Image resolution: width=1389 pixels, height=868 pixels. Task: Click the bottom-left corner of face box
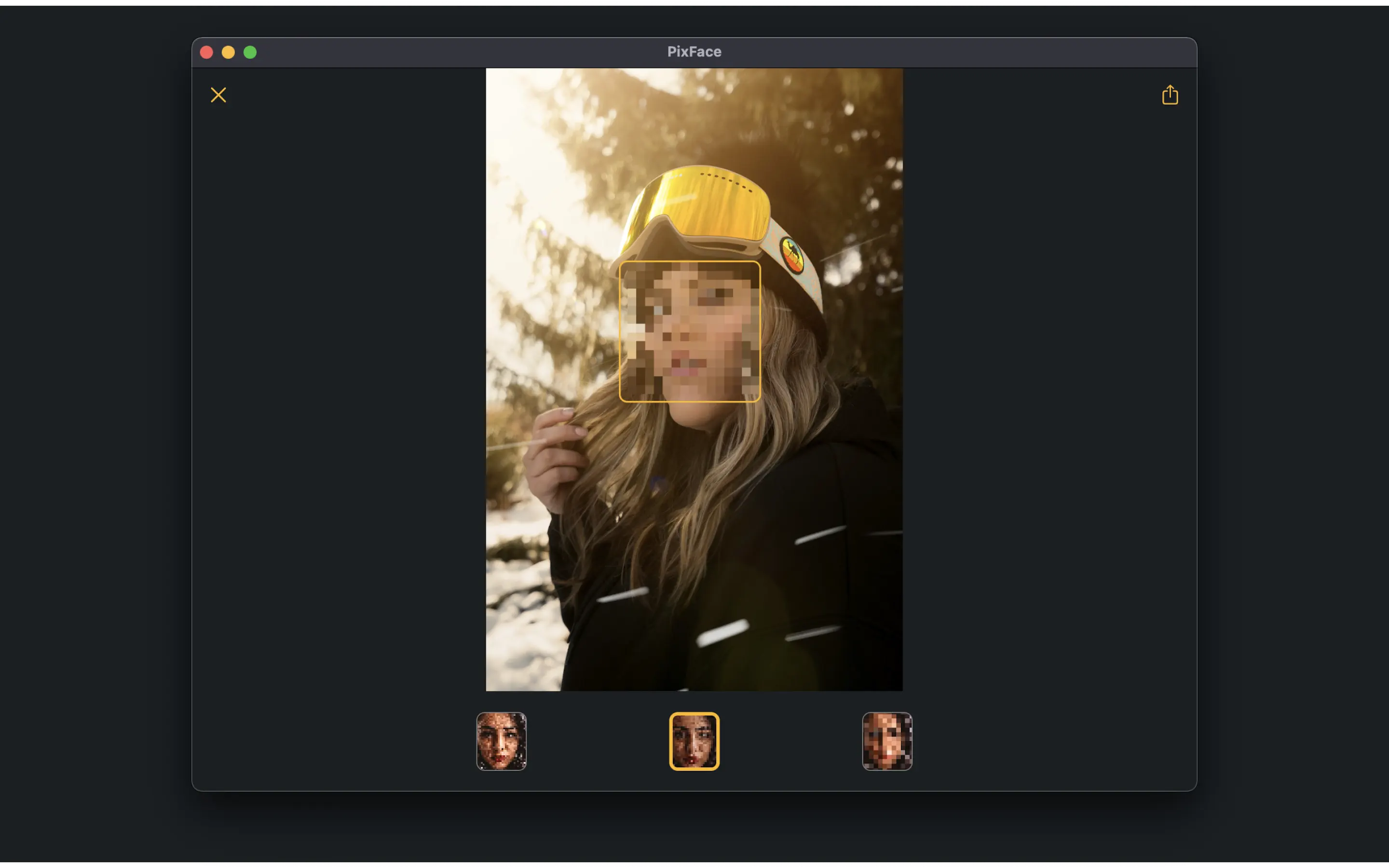[620, 401]
